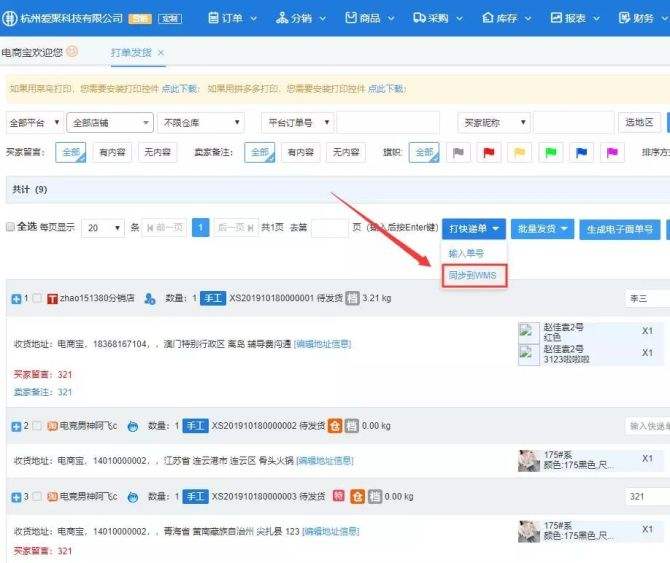This screenshot has height=563, width=670.
Task: Click the 选地区 button
Action: 639,123
